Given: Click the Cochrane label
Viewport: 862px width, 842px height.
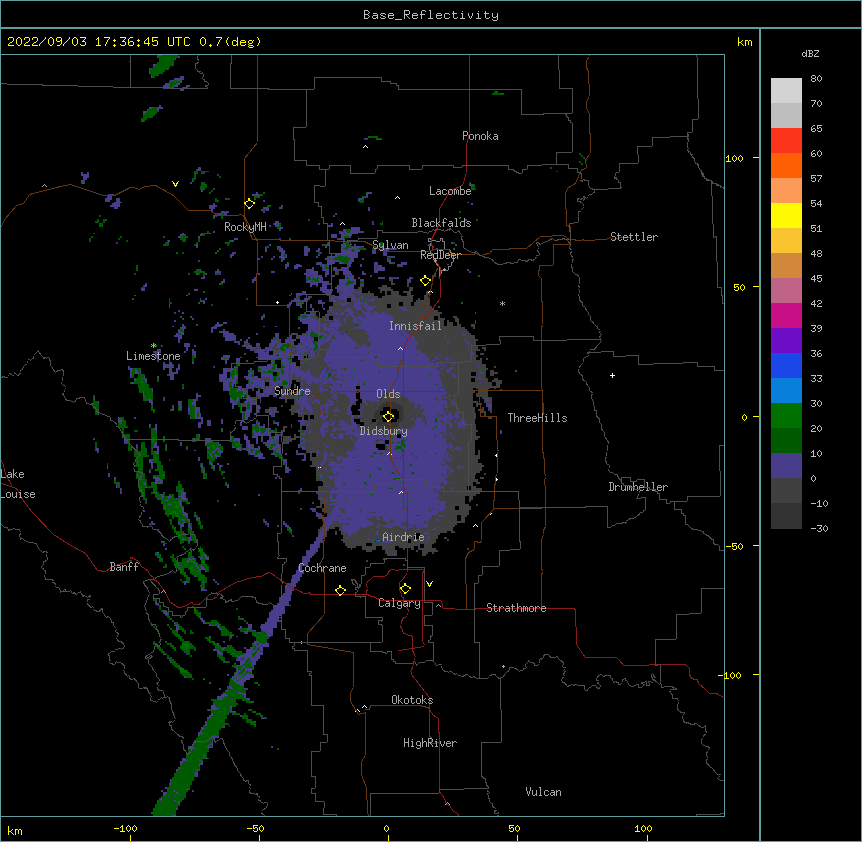Looking at the screenshot, I should pos(322,568).
